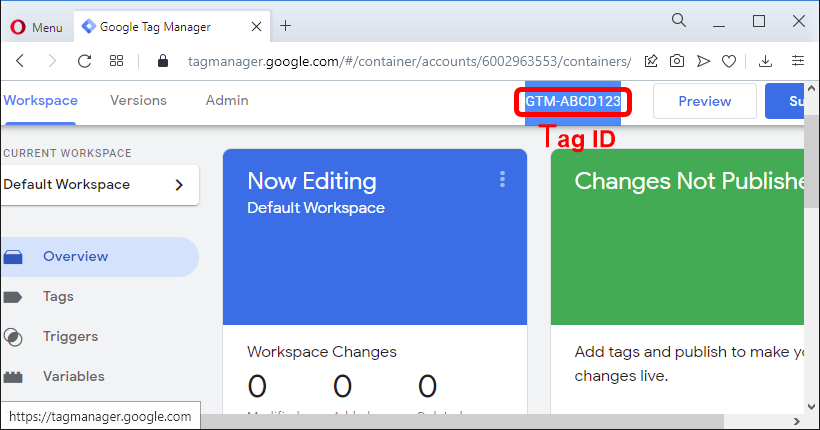Click the Changes Not Published card heading
The width and height of the screenshot is (820, 430).
click(x=689, y=181)
